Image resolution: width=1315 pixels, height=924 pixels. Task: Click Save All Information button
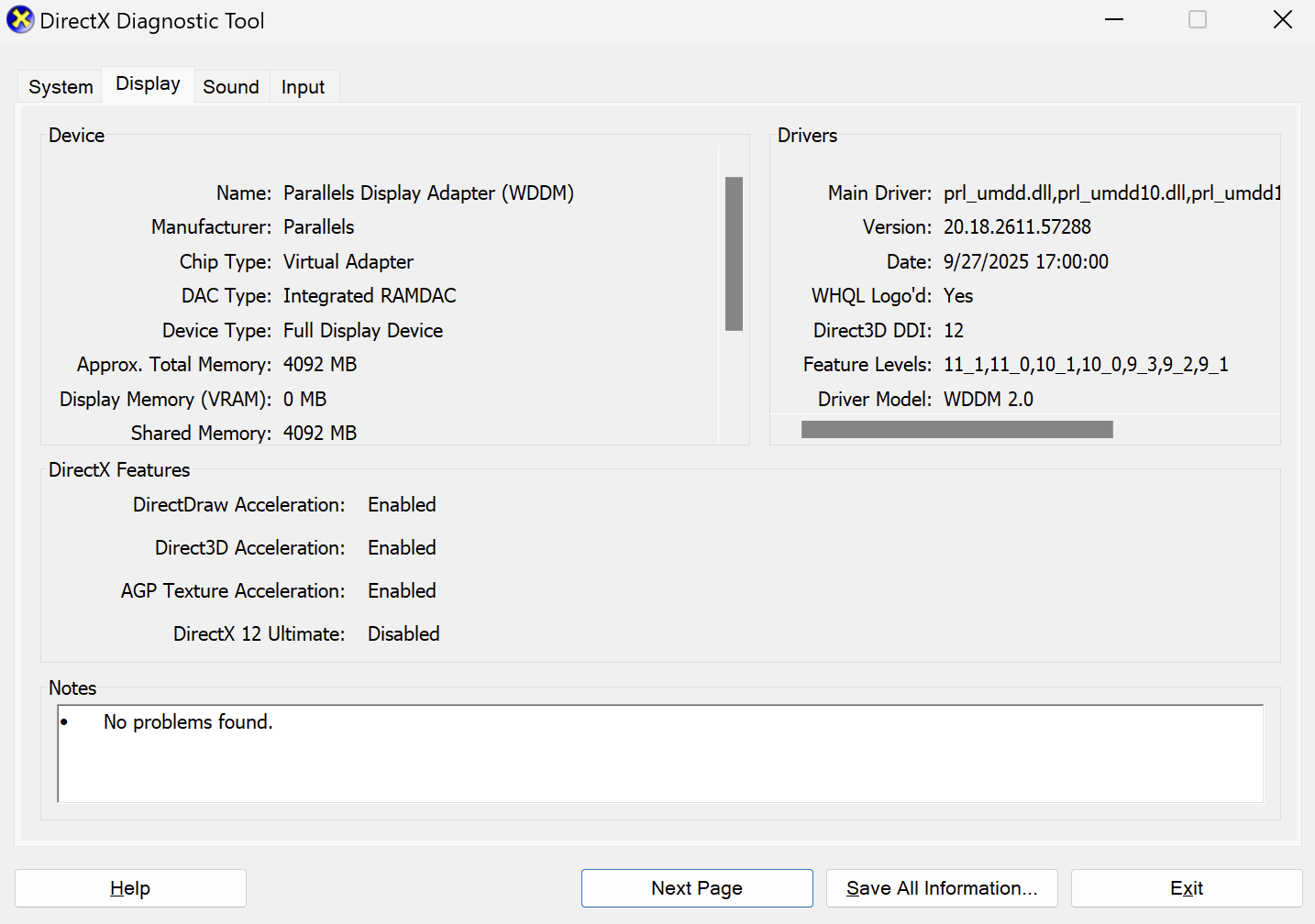coord(942,888)
